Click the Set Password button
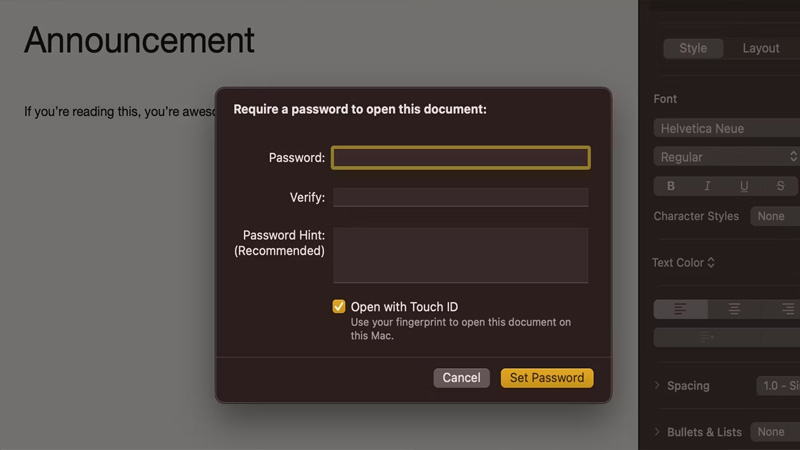This screenshot has height=450, width=800. tap(547, 378)
